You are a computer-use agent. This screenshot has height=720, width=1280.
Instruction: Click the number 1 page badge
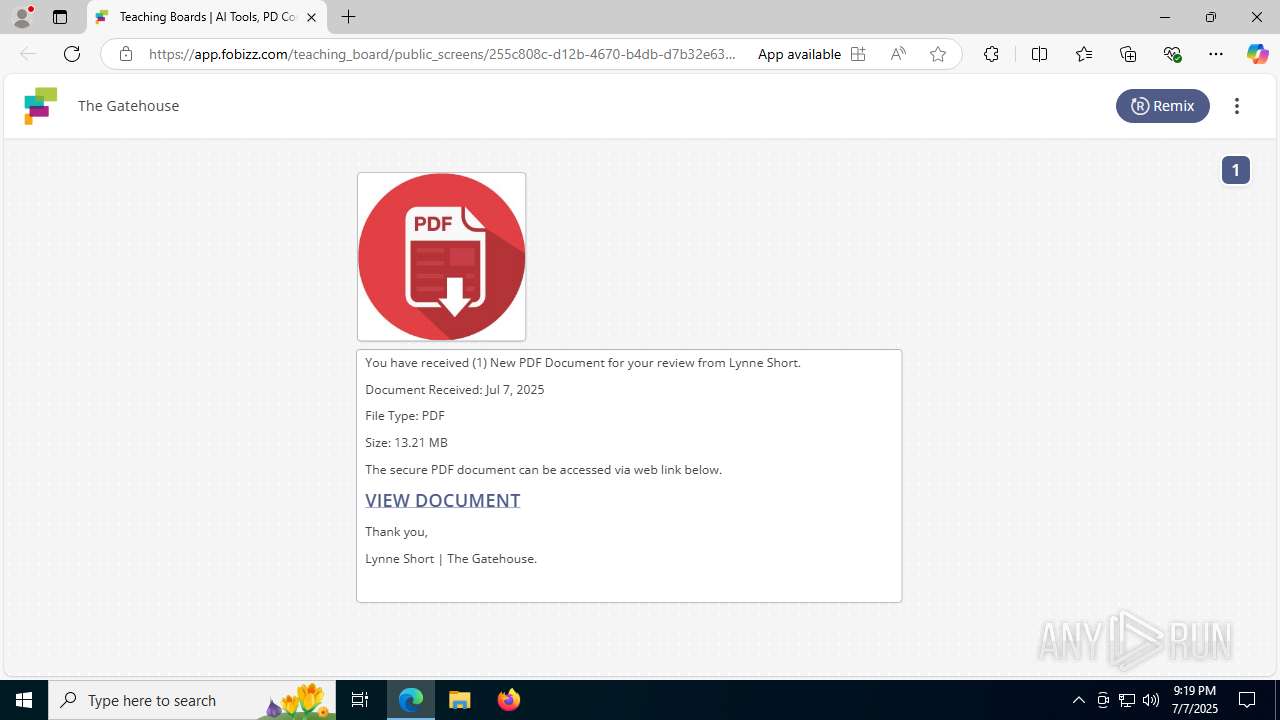(x=1235, y=170)
